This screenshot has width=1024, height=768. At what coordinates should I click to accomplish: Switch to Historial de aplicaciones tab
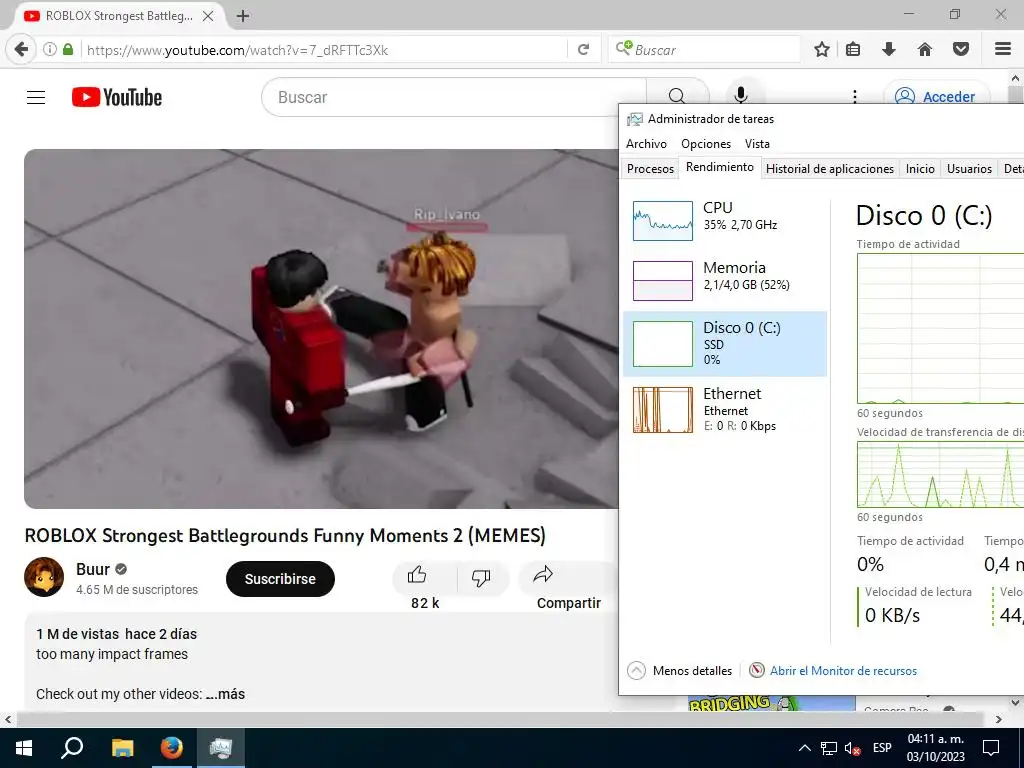coord(829,168)
